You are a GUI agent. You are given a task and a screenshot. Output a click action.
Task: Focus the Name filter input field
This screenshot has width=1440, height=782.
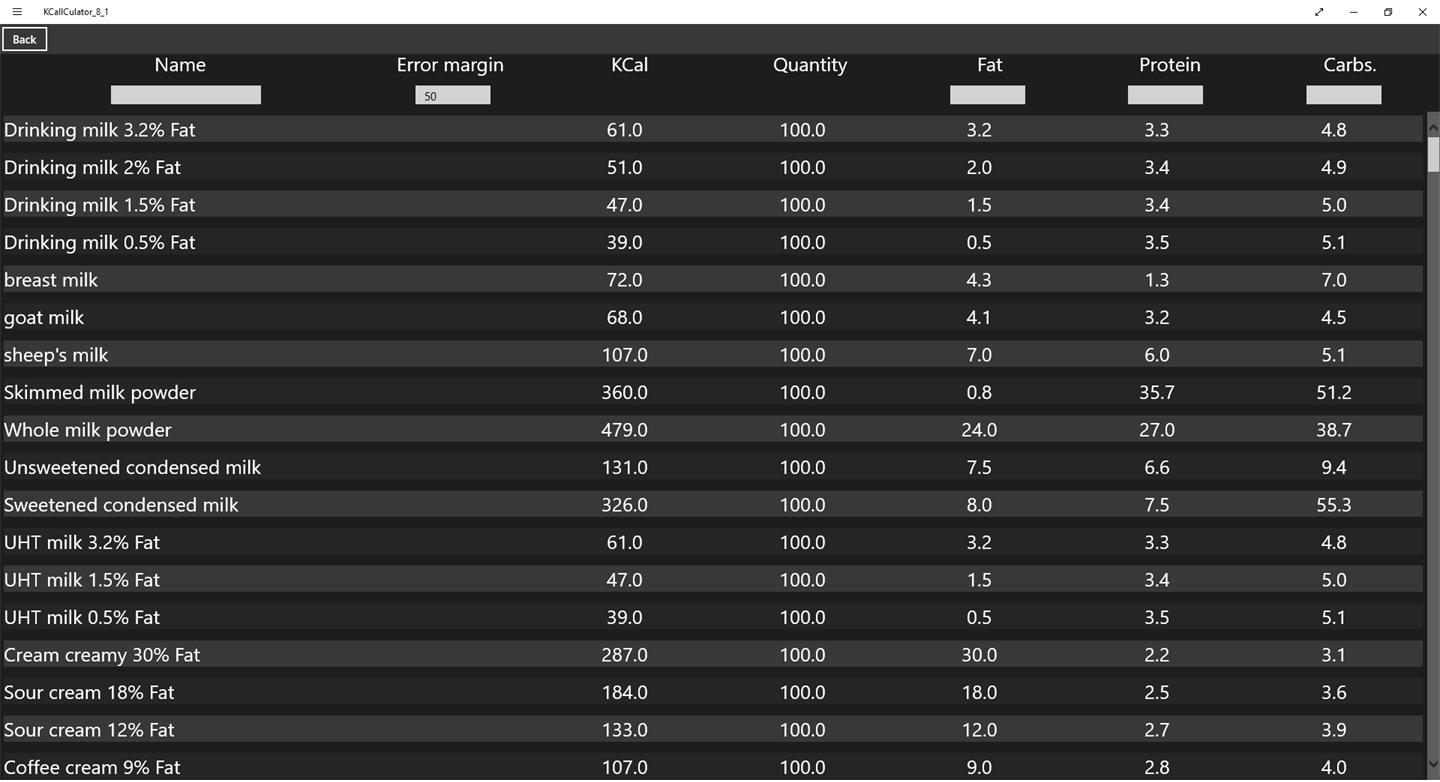click(186, 95)
